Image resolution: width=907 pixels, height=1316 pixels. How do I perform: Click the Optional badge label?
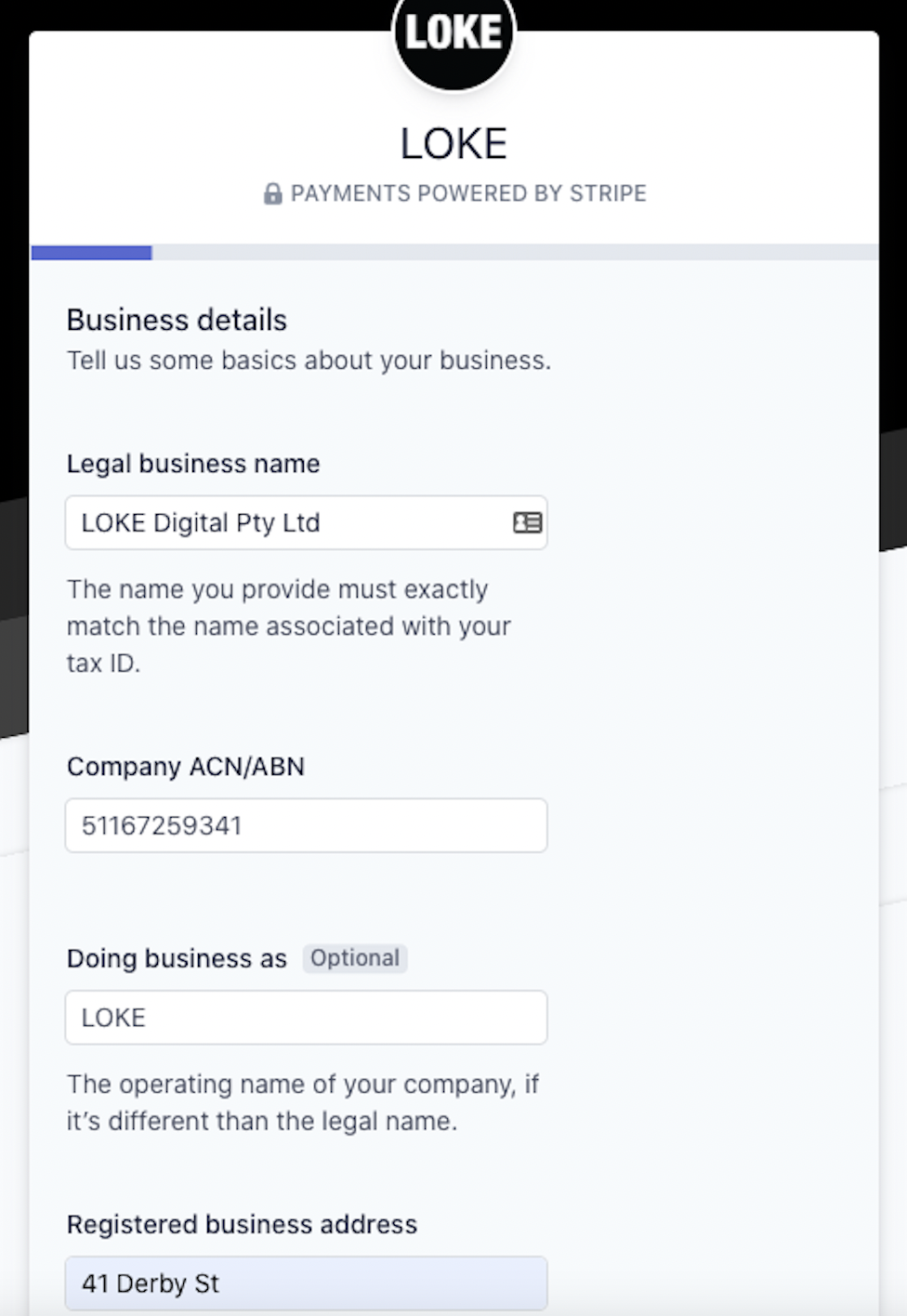(x=355, y=958)
